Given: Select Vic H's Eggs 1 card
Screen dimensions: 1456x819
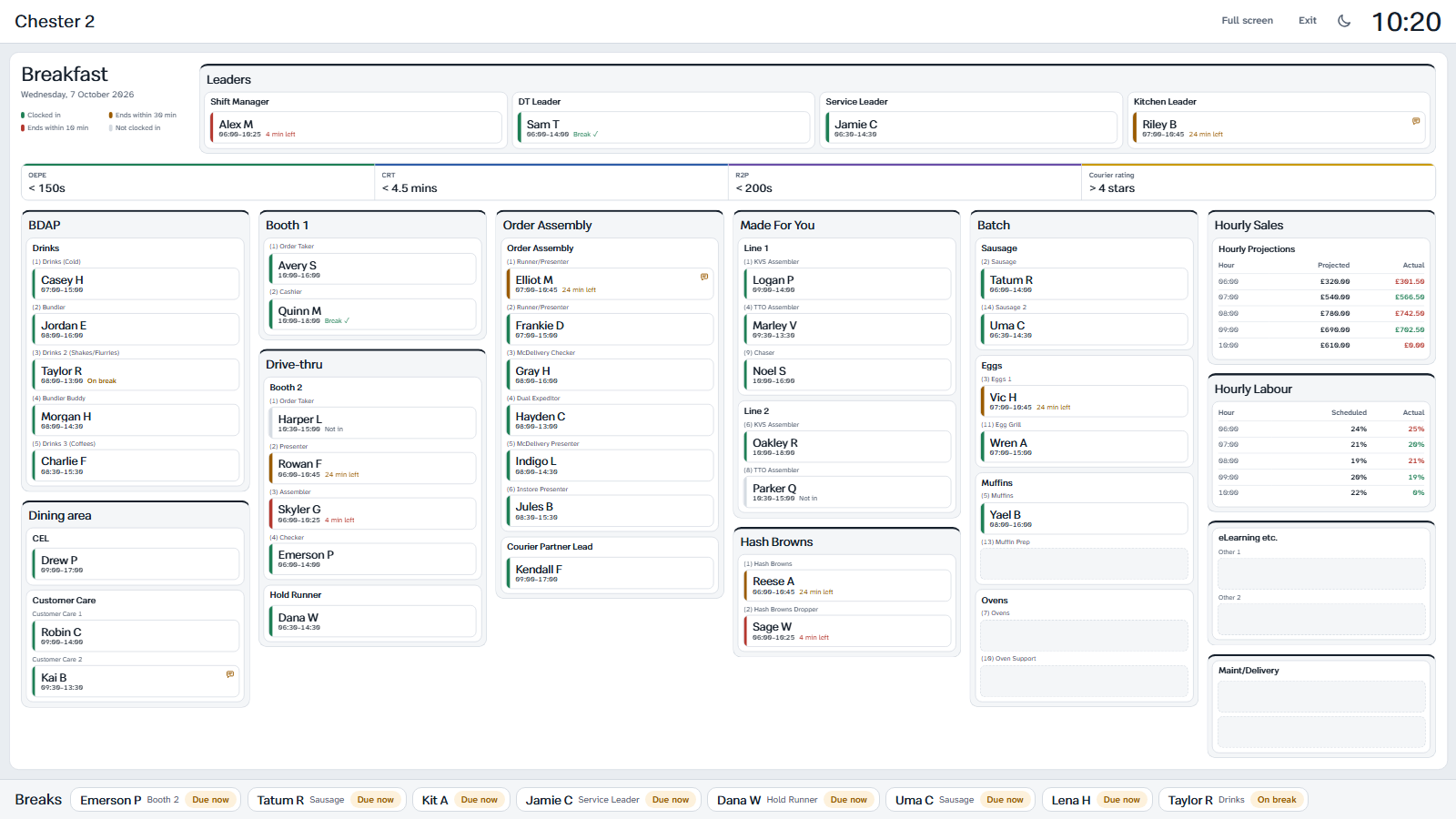Looking at the screenshot, I should [1084, 401].
